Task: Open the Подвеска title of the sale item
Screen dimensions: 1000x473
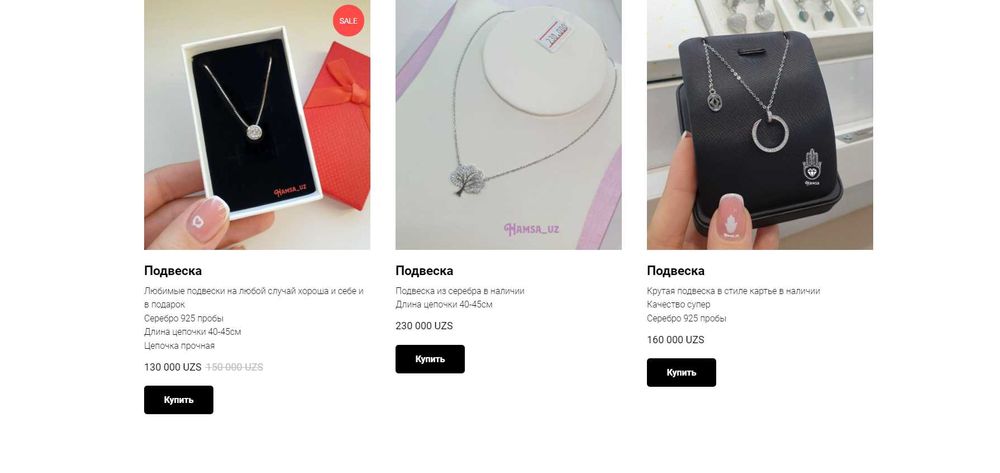Action: 173,270
